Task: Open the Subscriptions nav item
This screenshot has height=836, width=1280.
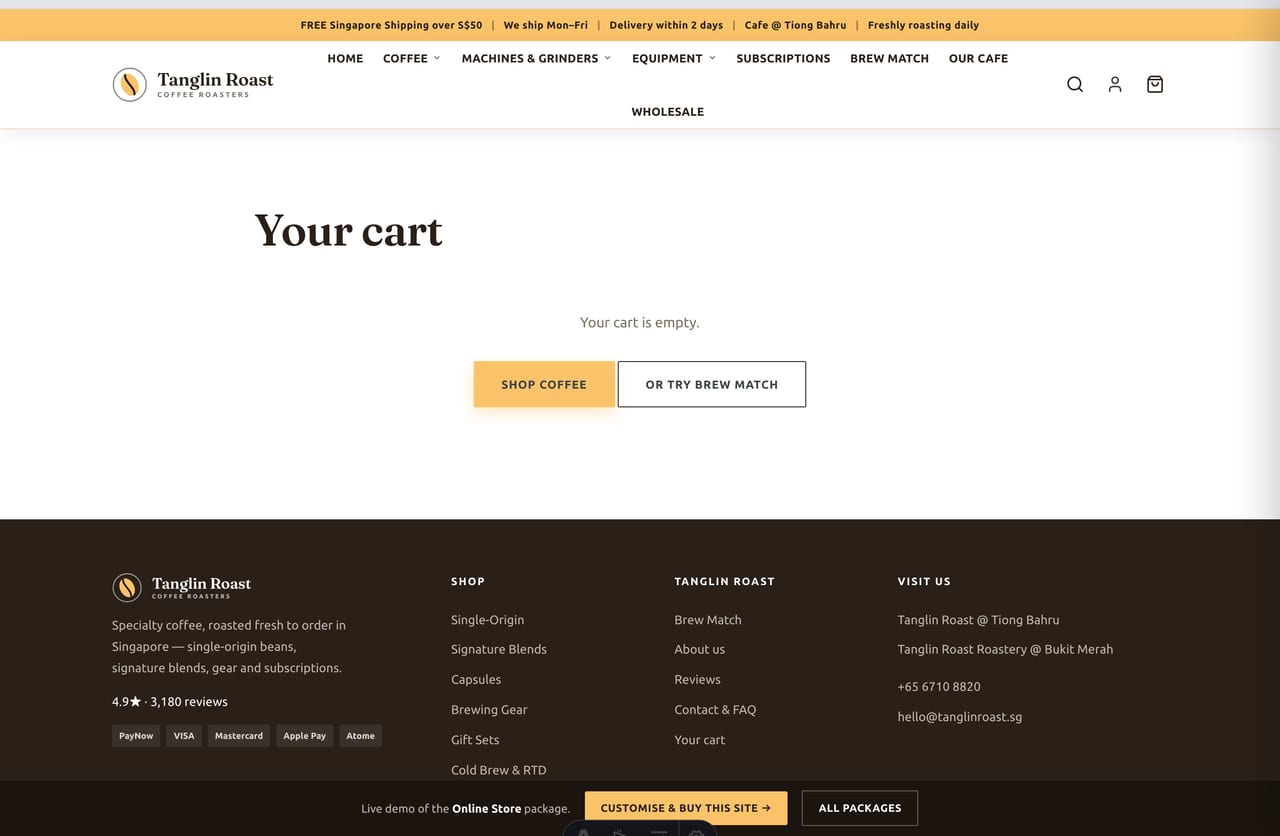Action: (x=783, y=58)
